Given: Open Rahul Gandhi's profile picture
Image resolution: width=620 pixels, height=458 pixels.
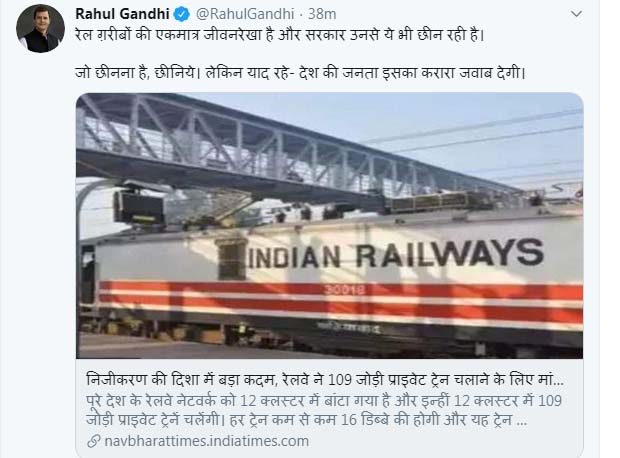Looking at the screenshot, I should point(40,28).
